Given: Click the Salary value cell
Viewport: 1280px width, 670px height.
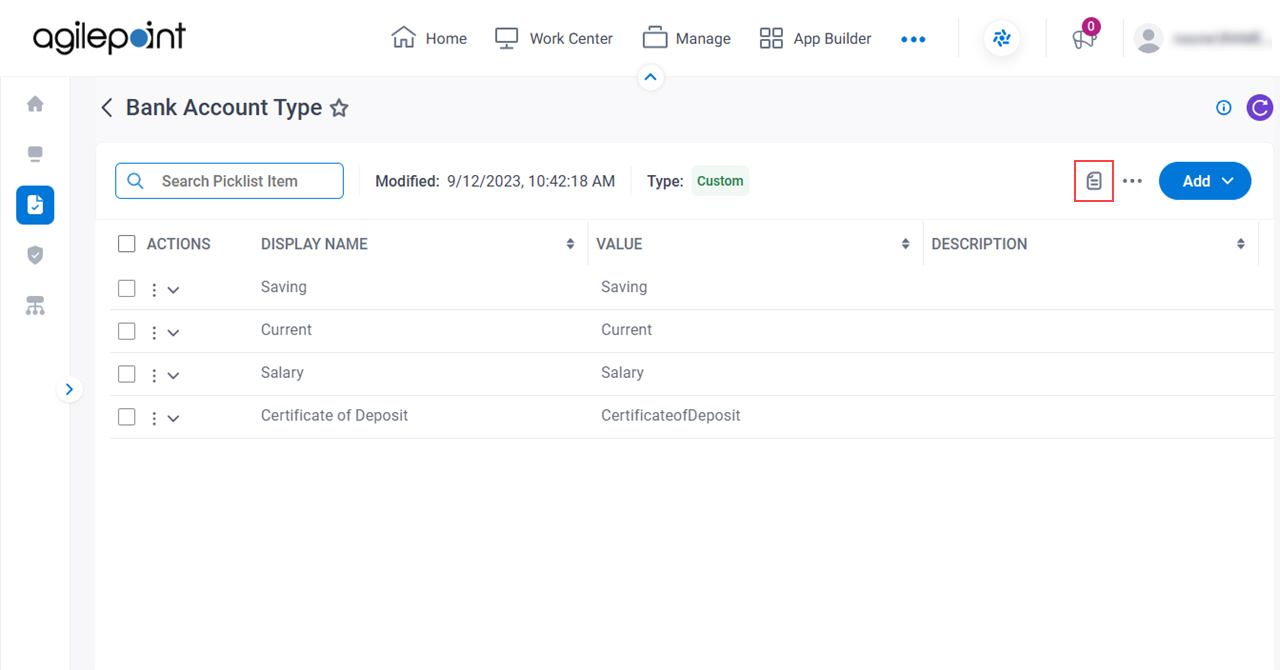Looking at the screenshot, I should tap(622, 372).
